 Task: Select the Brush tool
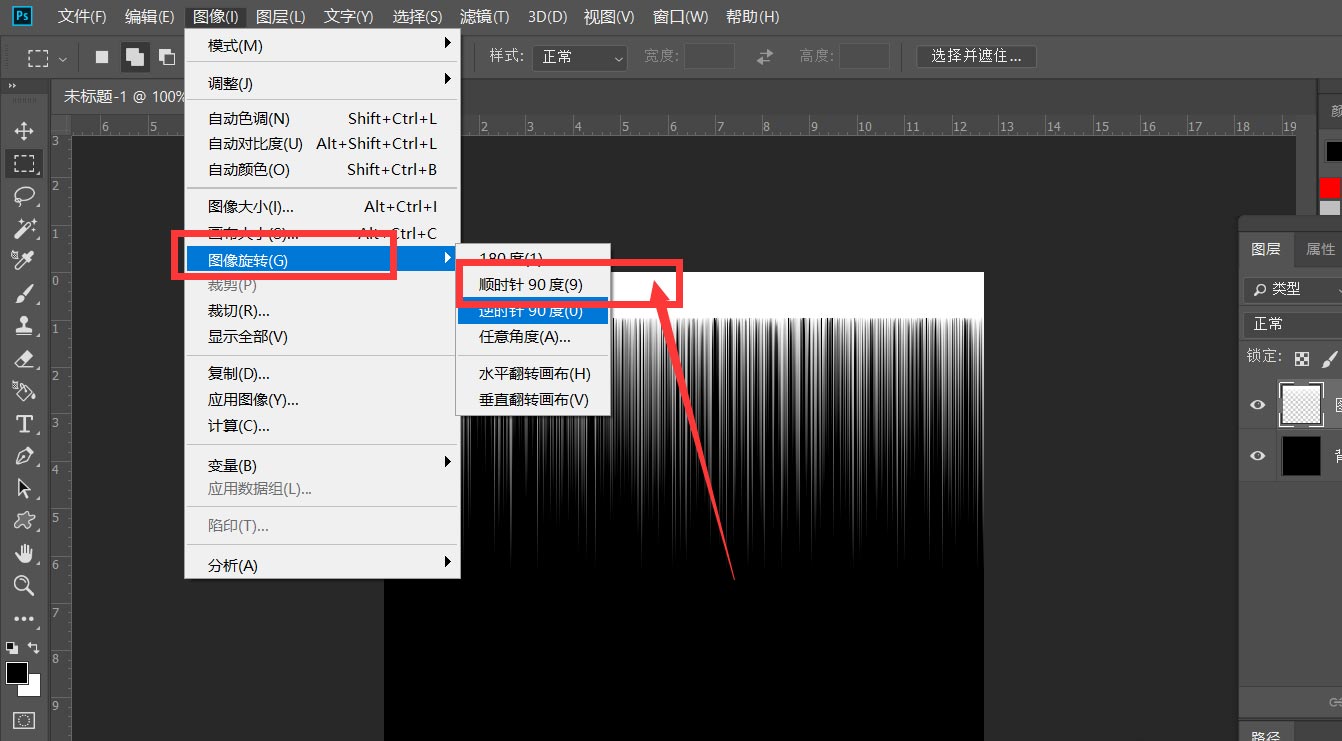[x=24, y=293]
